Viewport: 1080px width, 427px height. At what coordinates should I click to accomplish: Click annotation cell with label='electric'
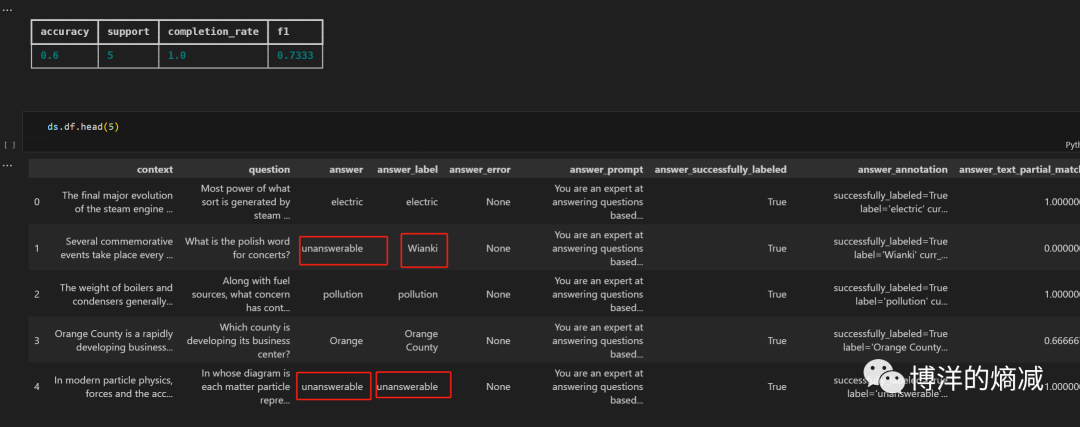[x=891, y=202]
